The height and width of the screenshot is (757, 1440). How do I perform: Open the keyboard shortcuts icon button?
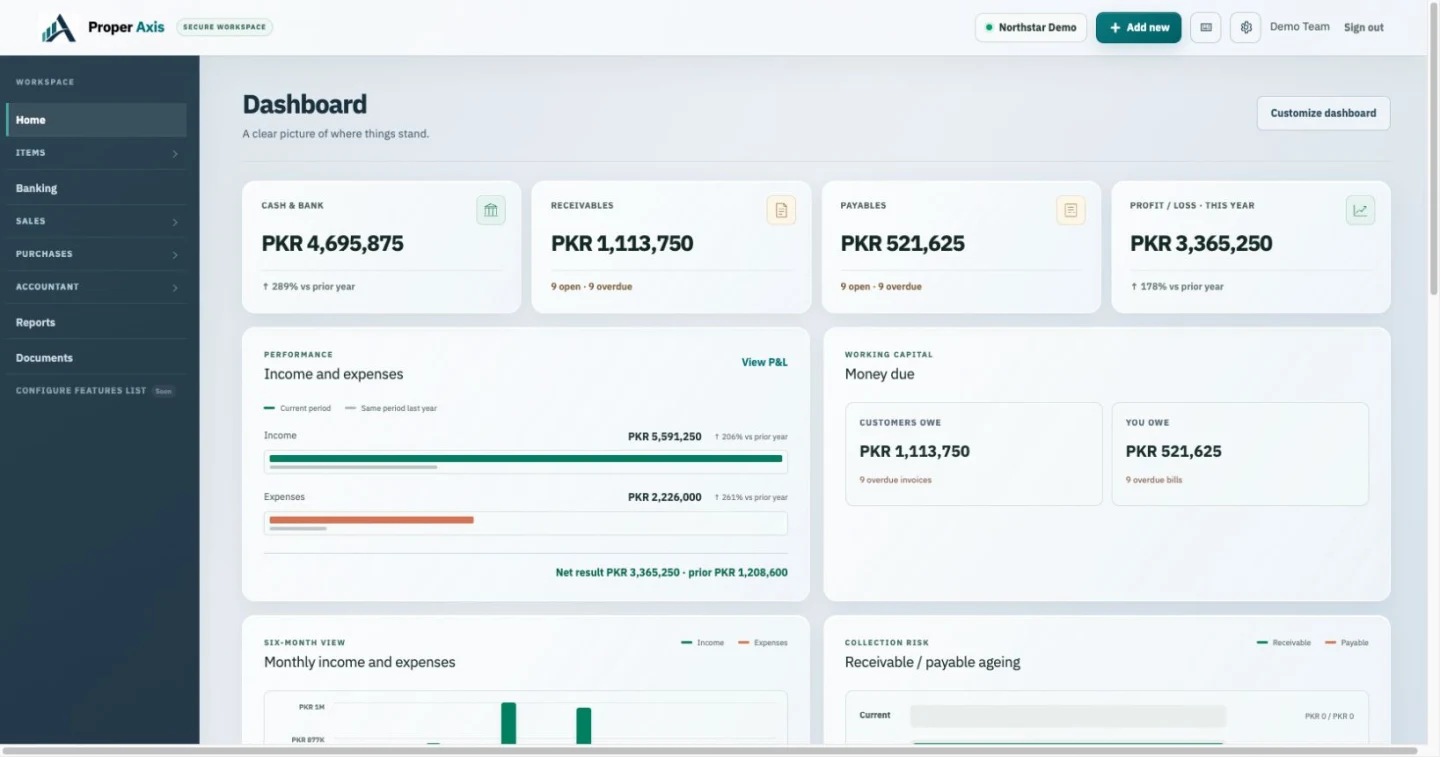1206,28
